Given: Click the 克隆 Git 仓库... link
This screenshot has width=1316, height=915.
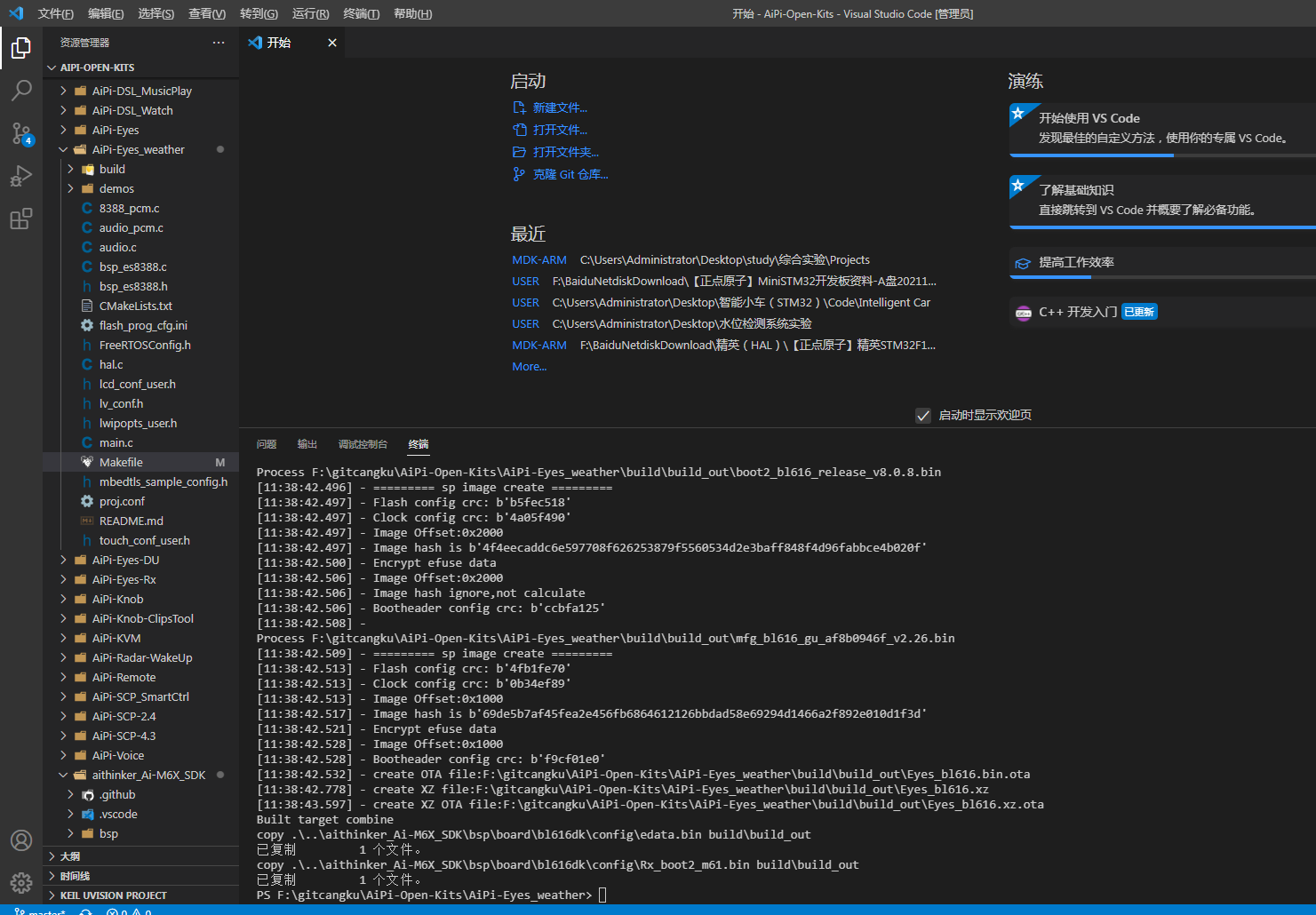Looking at the screenshot, I should point(570,174).
